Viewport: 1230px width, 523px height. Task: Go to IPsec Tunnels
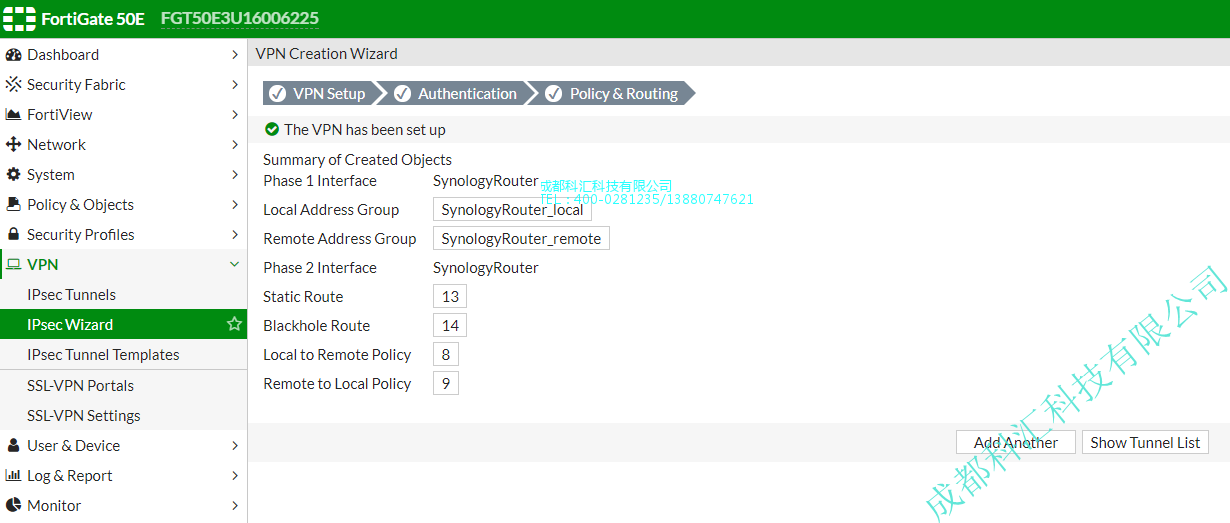click(123, 295)
